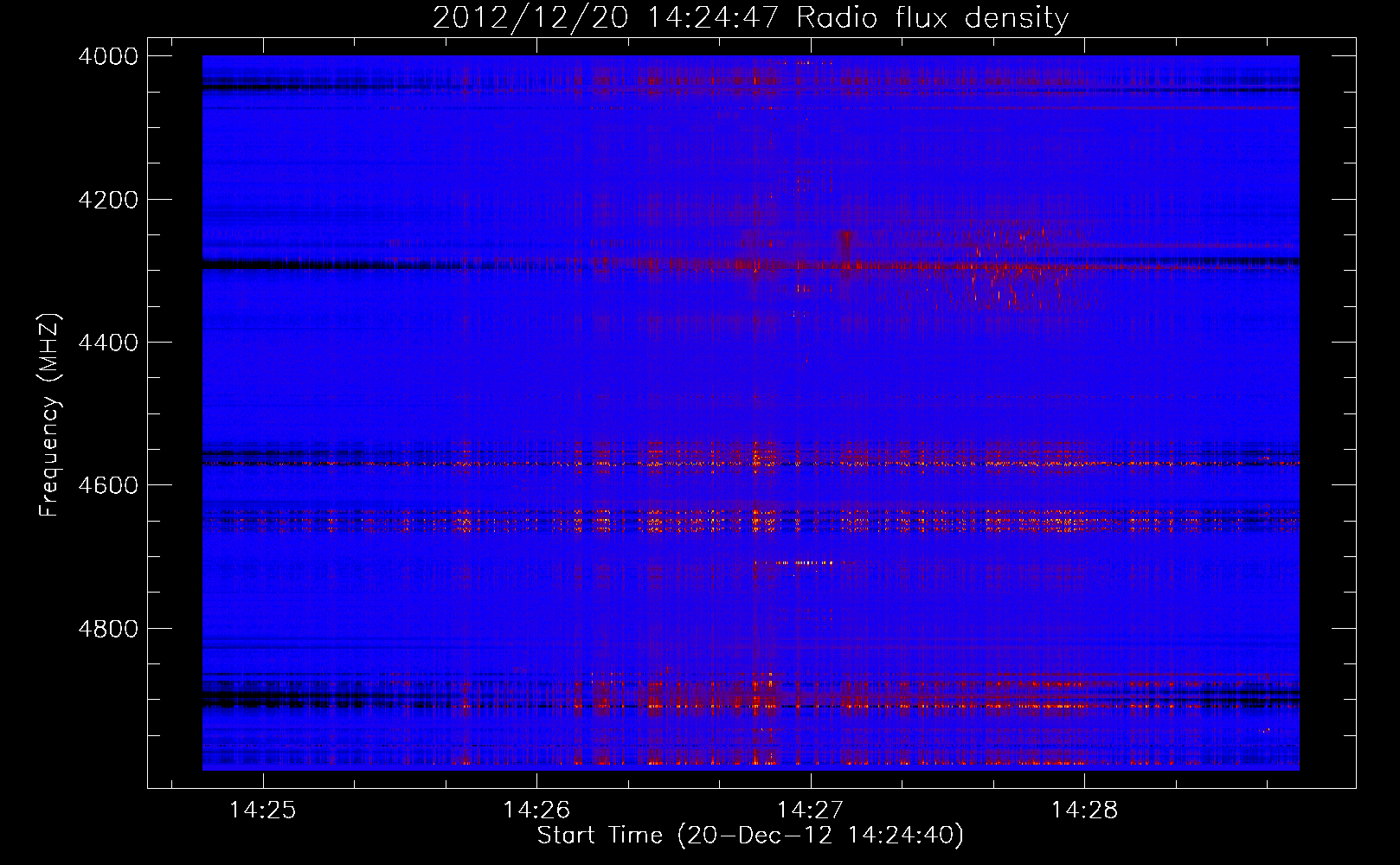Image resolution: width=1400 pixels, height=865 pixels.
Task: Click the 14:28 time tick label
Action: pyautogui.click(x=1084, y=810)
